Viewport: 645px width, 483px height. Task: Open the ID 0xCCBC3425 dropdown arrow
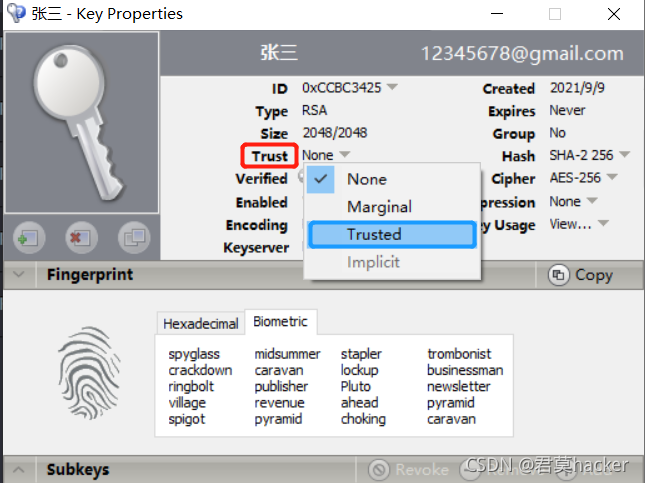tap(392, 87)
